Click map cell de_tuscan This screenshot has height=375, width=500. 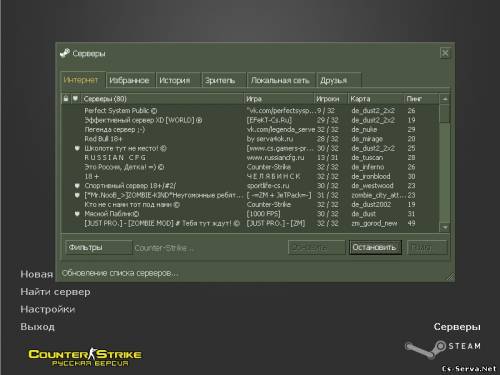point(367,158)
